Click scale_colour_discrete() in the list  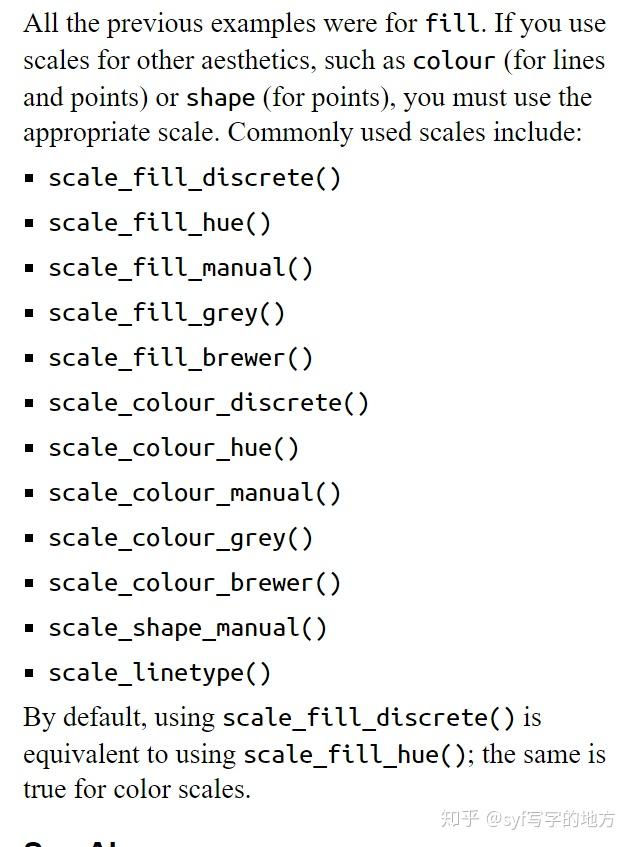point(209,403)
